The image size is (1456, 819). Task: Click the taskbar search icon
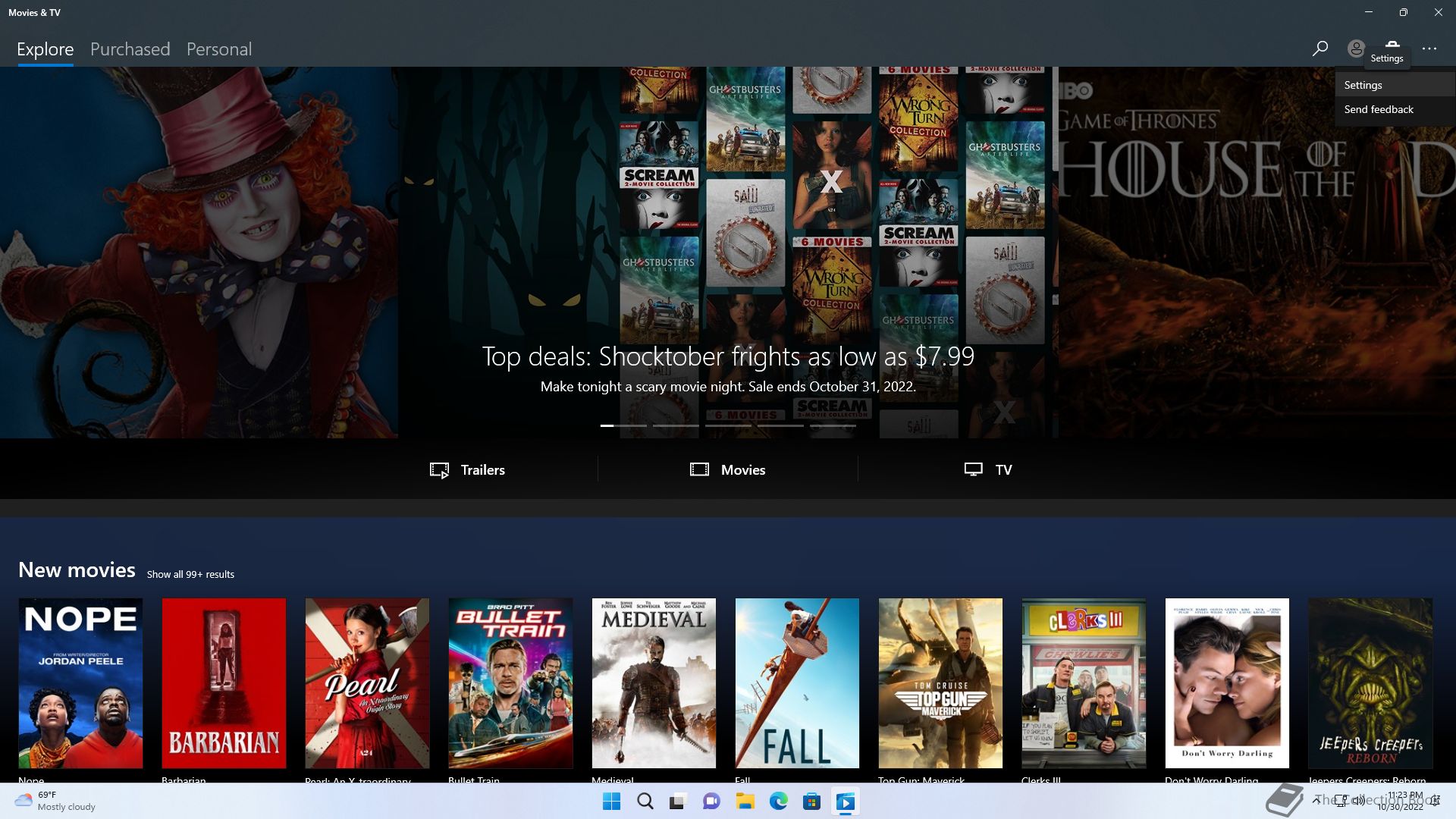tap(645, 802)
